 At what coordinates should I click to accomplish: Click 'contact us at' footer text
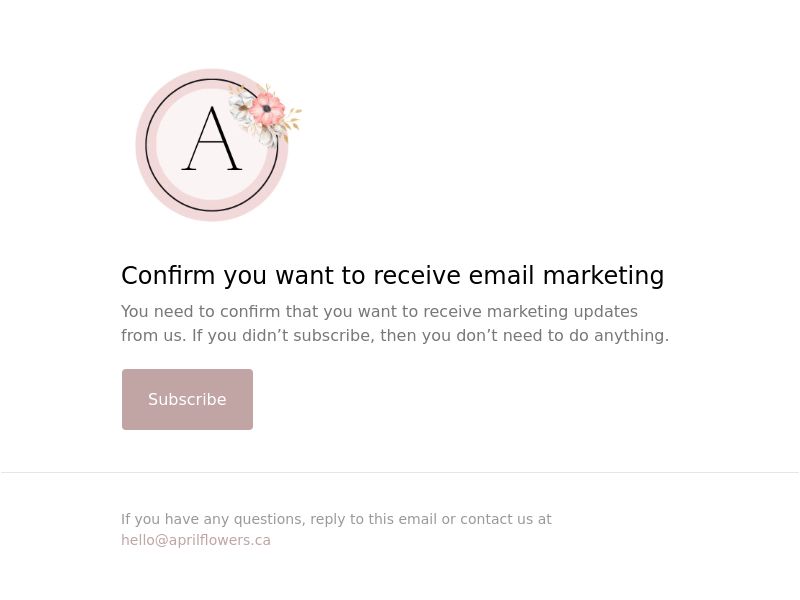[x=506, y=519]
